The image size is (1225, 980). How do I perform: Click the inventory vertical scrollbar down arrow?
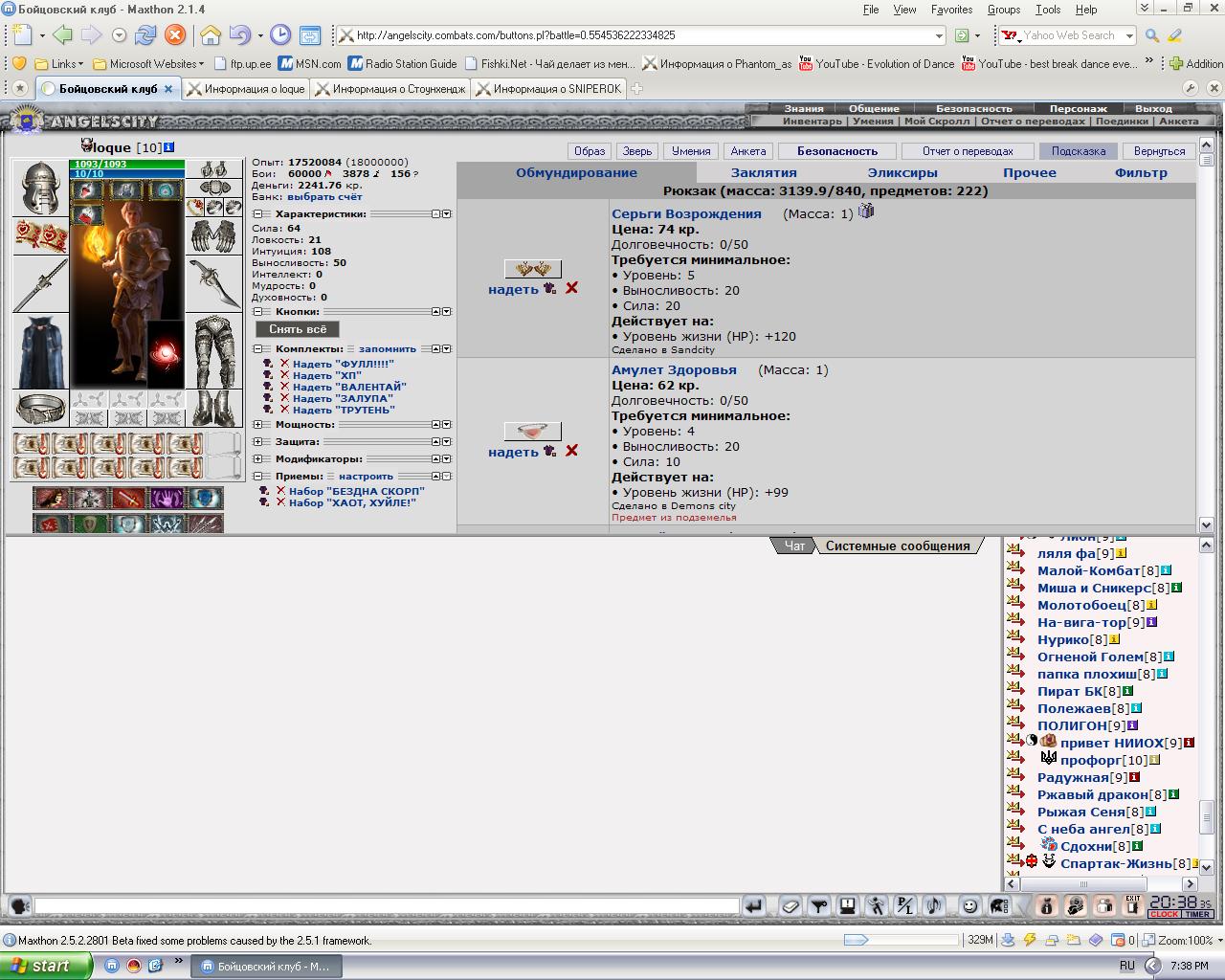(1206, 524)
